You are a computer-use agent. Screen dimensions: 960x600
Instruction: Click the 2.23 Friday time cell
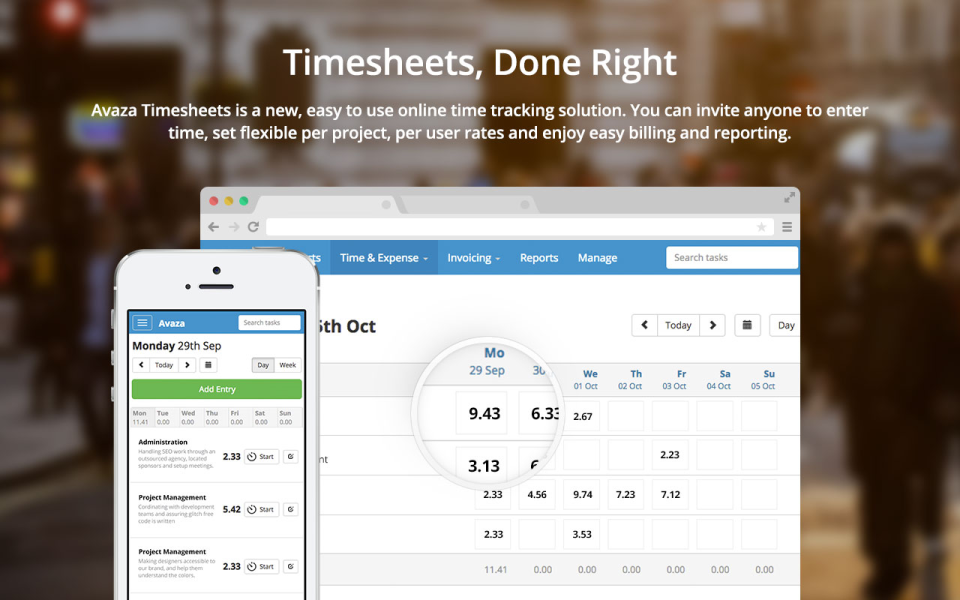click(x=670, y=455)
